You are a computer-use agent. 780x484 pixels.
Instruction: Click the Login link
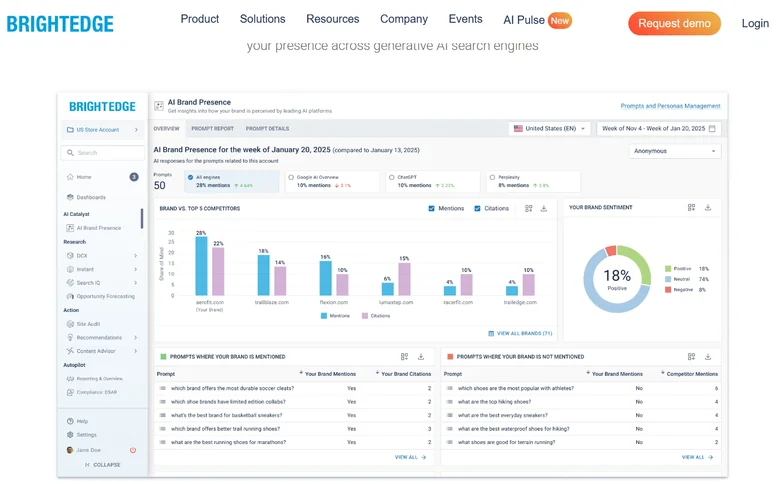point(755,23)
